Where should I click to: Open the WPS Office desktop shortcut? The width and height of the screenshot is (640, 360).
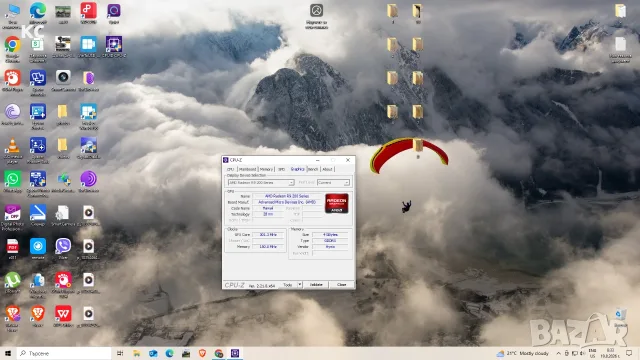point(63,316)
